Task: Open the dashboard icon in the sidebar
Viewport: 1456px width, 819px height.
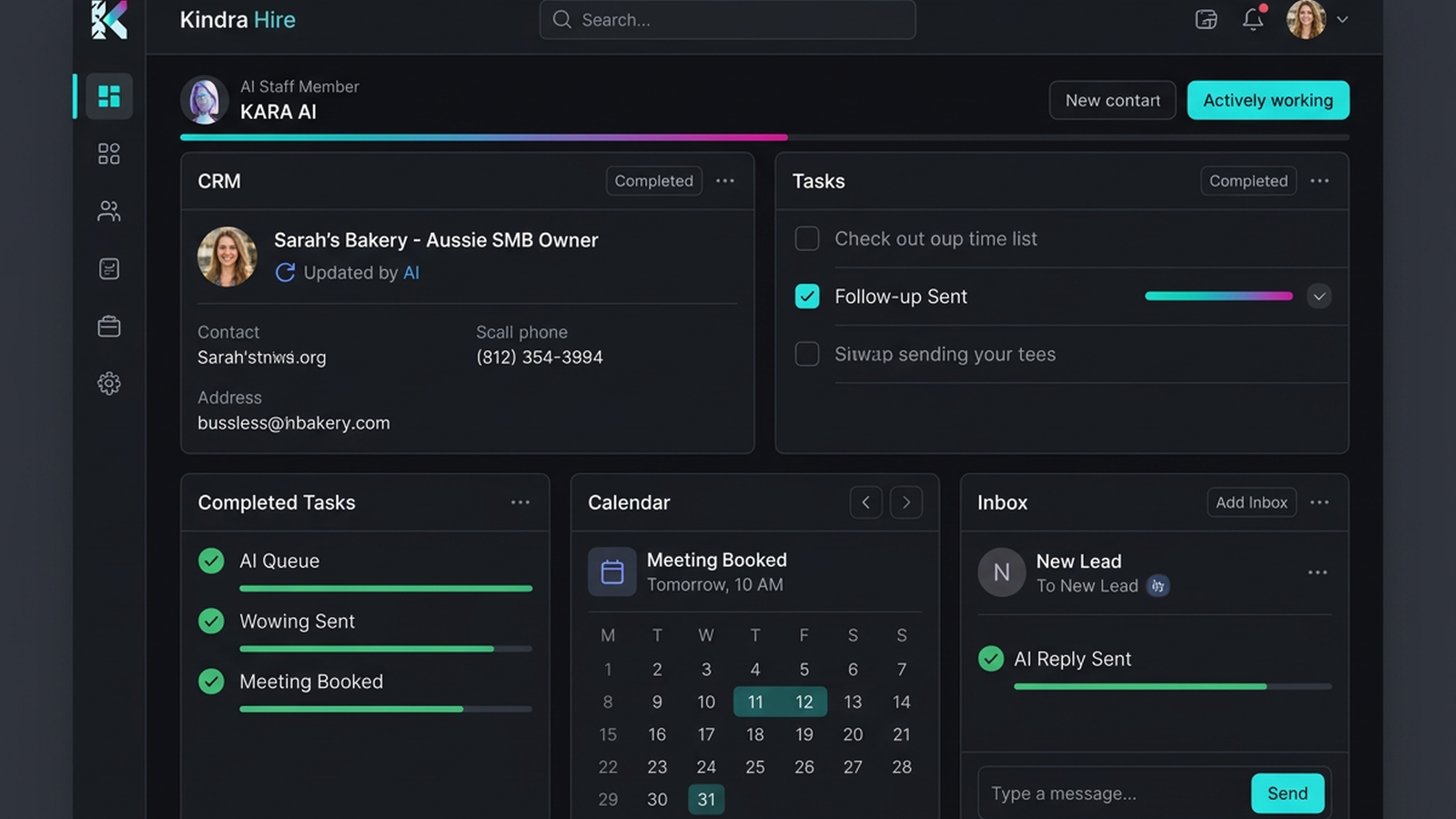Action: click(109, 96)
